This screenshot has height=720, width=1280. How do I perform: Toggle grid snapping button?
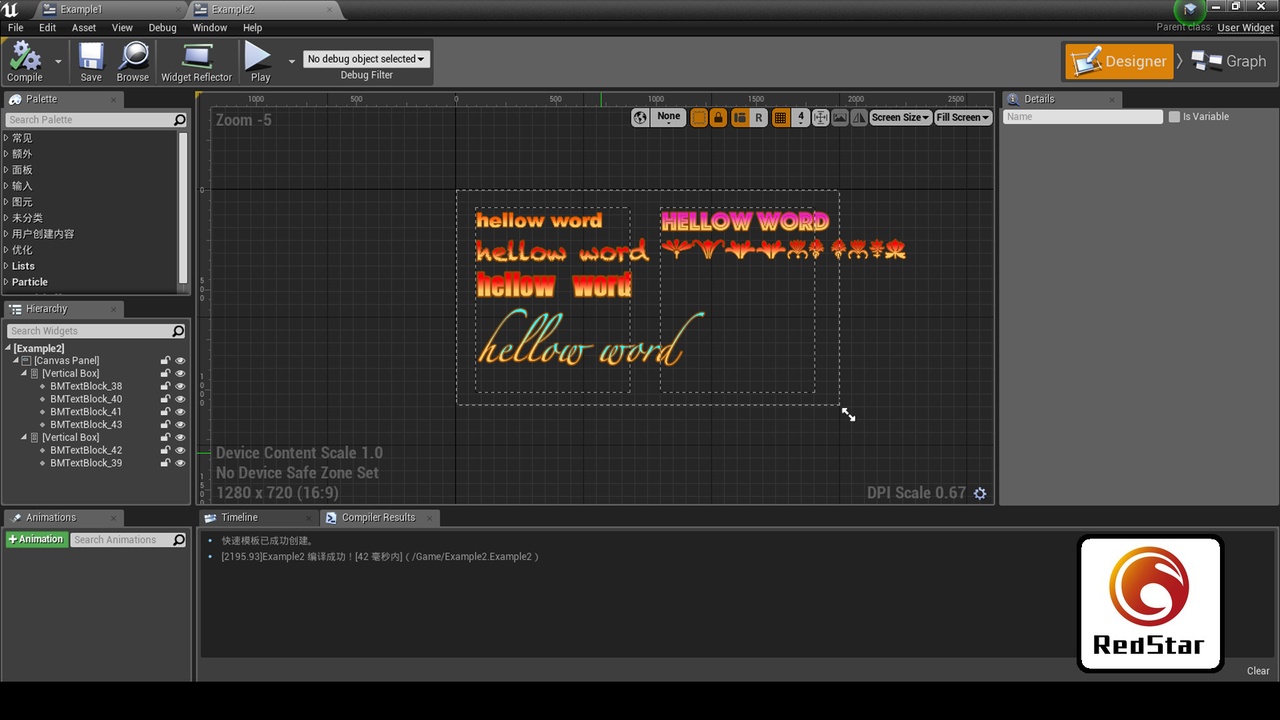click(781, 118)
